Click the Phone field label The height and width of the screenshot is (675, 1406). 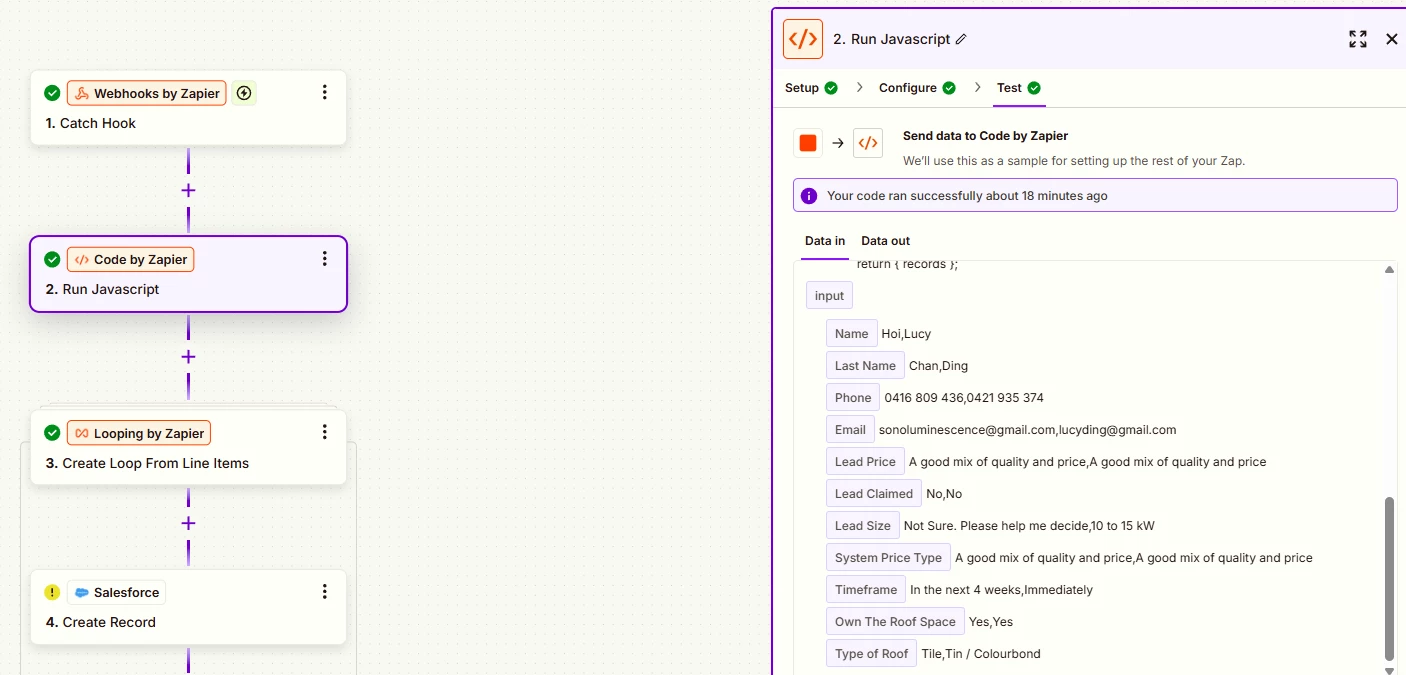pos(853,397)
